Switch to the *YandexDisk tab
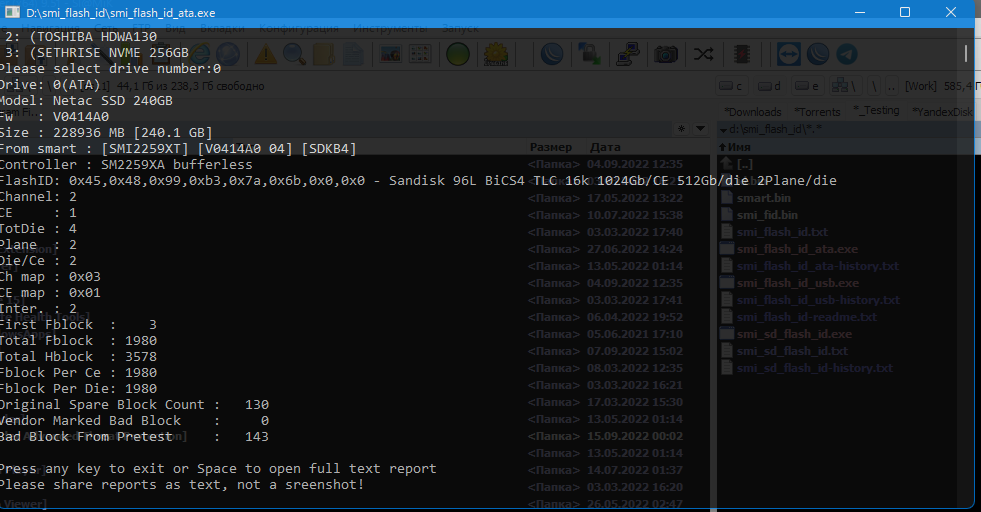The width and height of the screenshot is (981, 512). (x=942, y=111)
